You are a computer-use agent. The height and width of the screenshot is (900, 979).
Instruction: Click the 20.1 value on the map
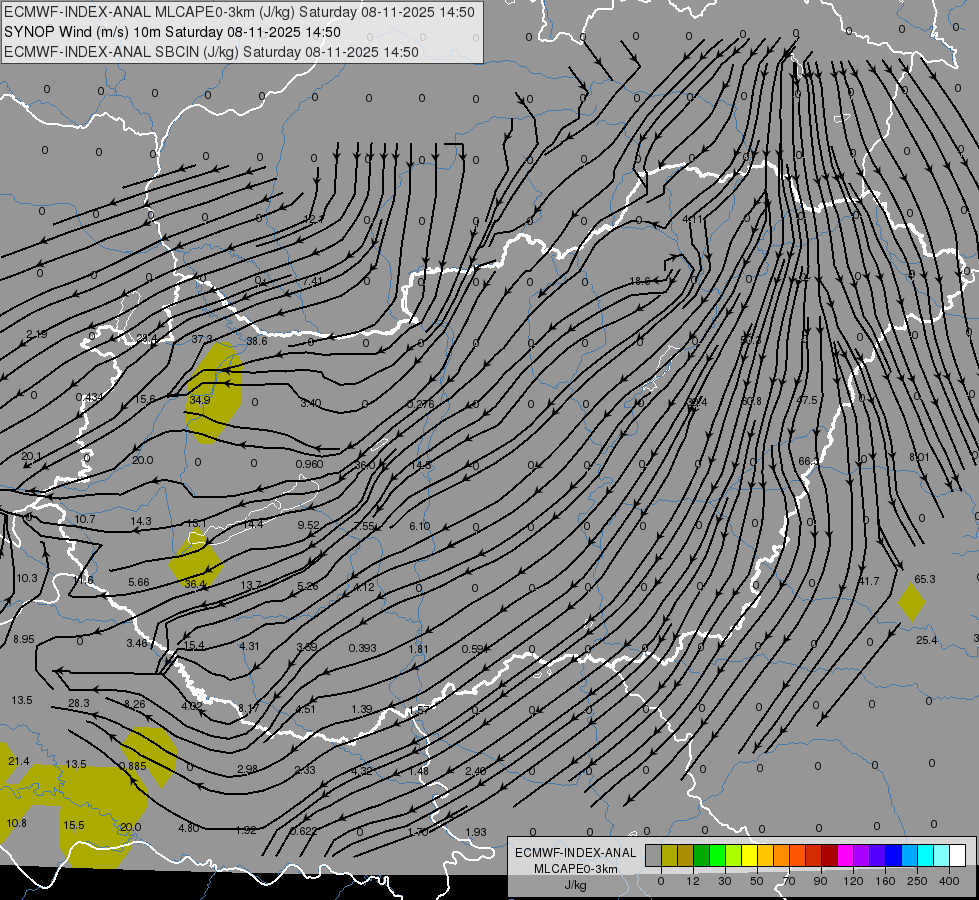[31, 456]
